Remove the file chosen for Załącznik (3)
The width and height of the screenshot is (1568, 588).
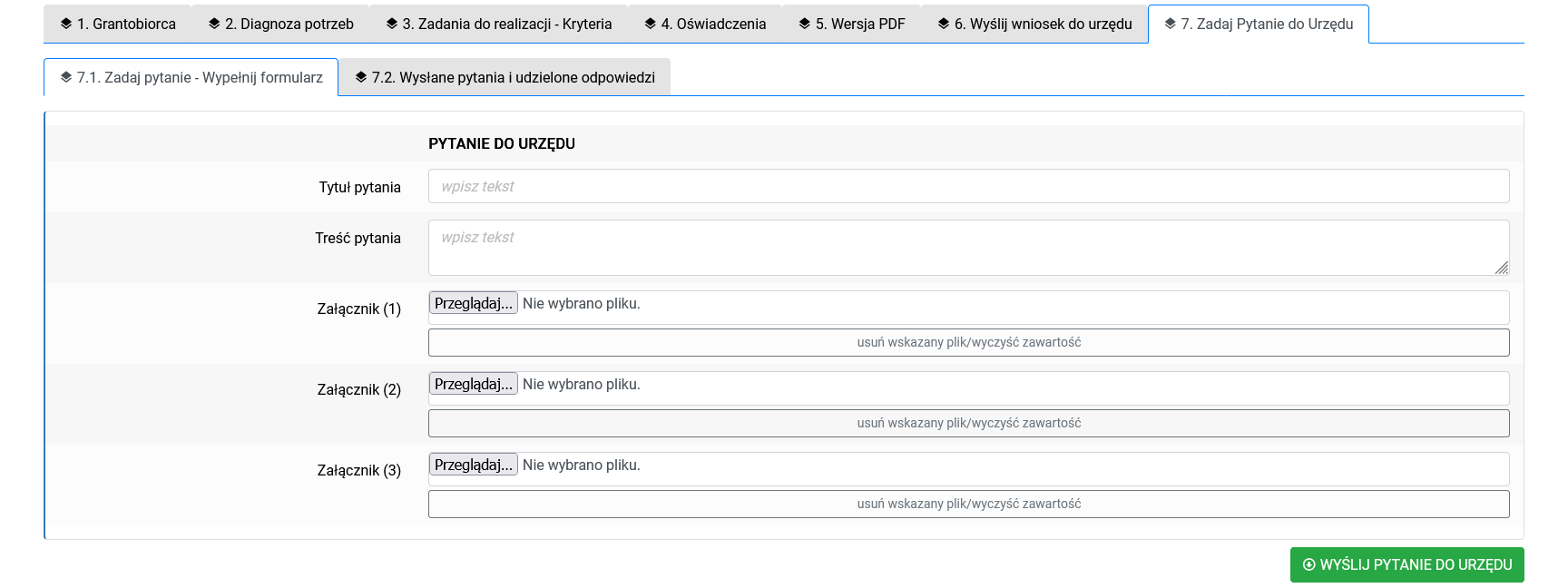[x=968, y=504]
